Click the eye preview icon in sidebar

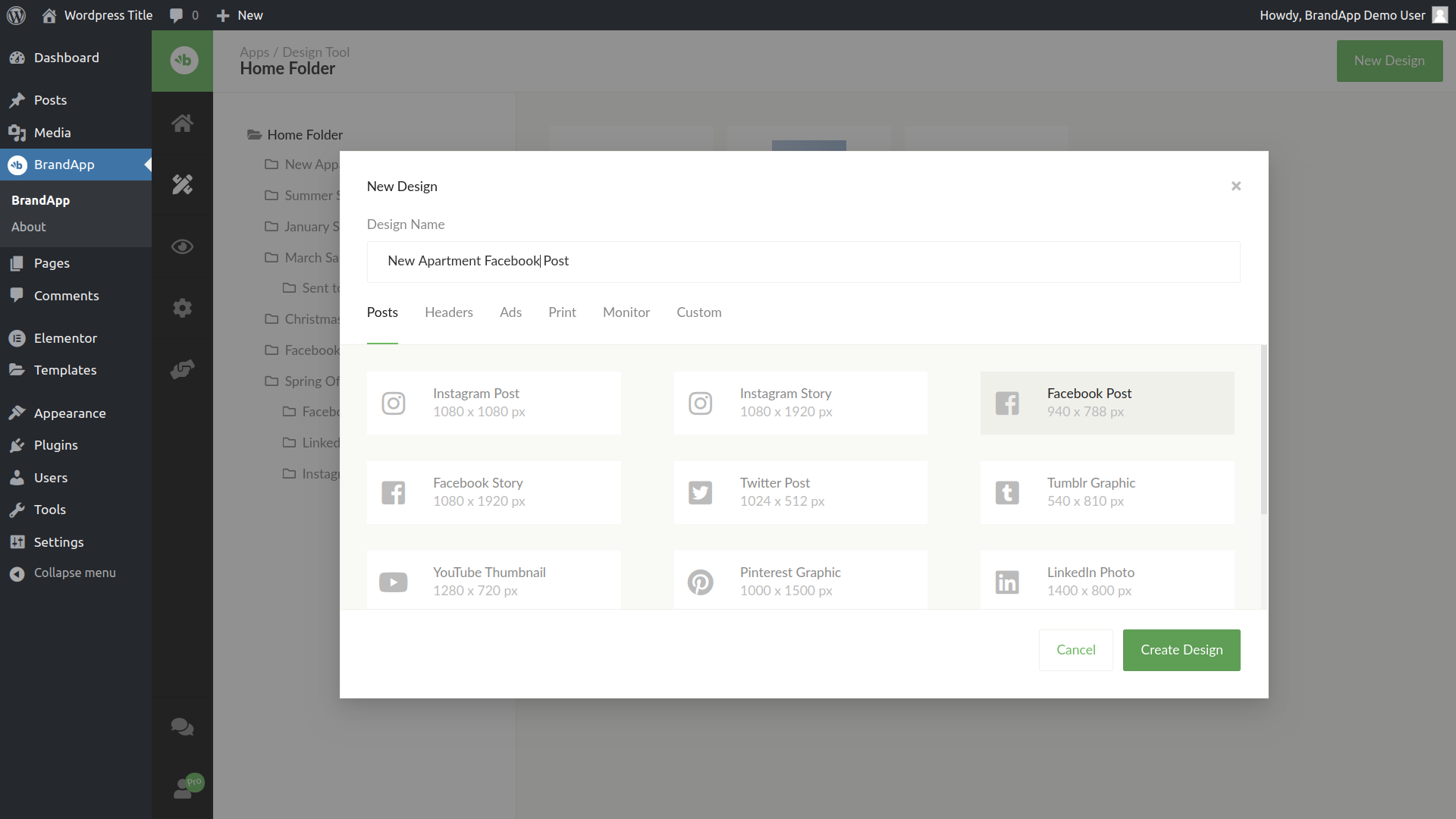pos(182,246)
